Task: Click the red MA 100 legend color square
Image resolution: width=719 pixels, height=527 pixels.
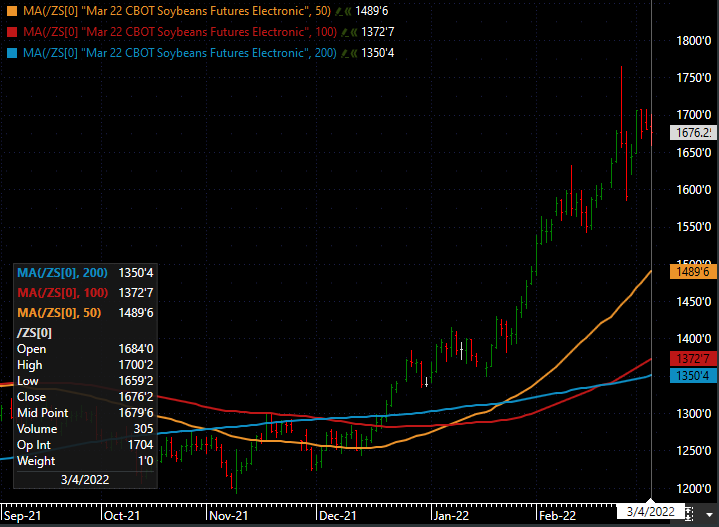Action: pos(12,32)
